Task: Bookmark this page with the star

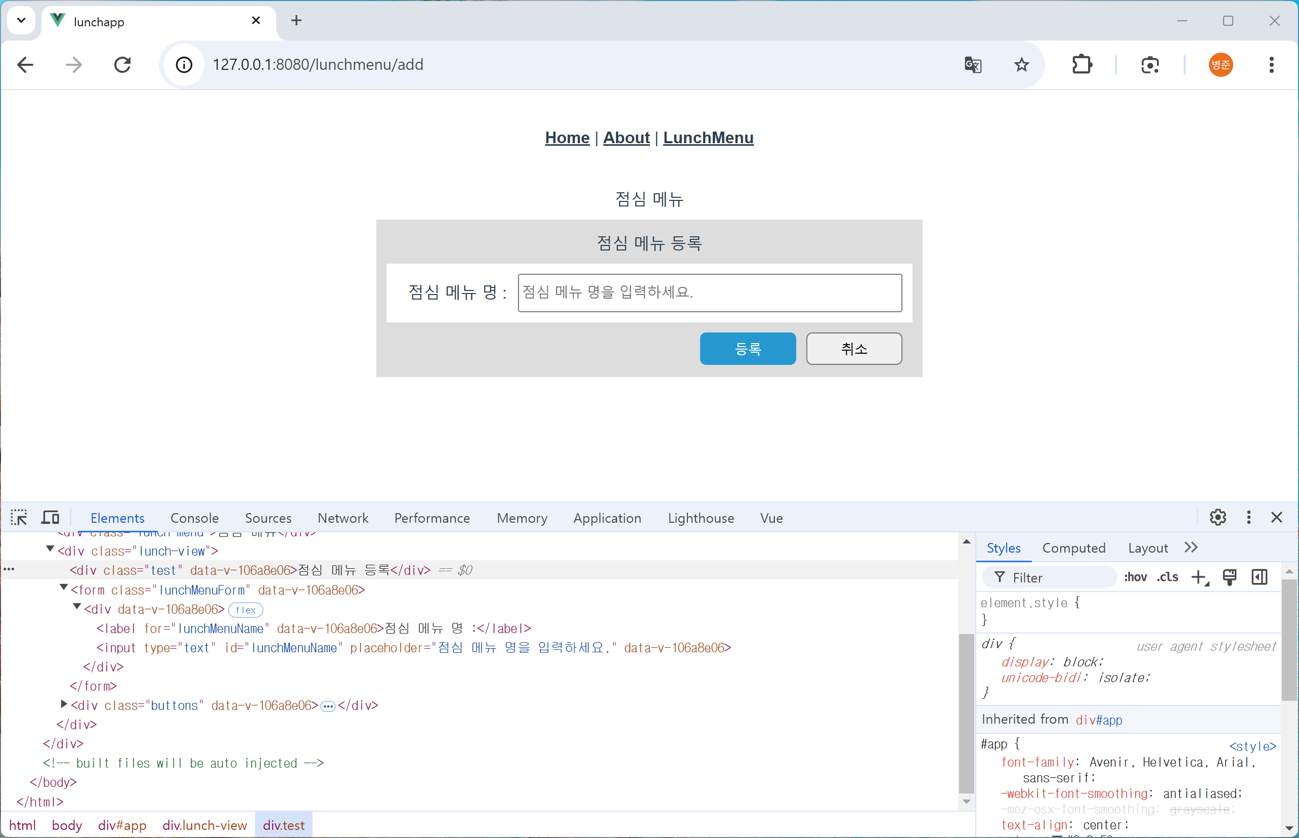Action: pos(1021,65)
